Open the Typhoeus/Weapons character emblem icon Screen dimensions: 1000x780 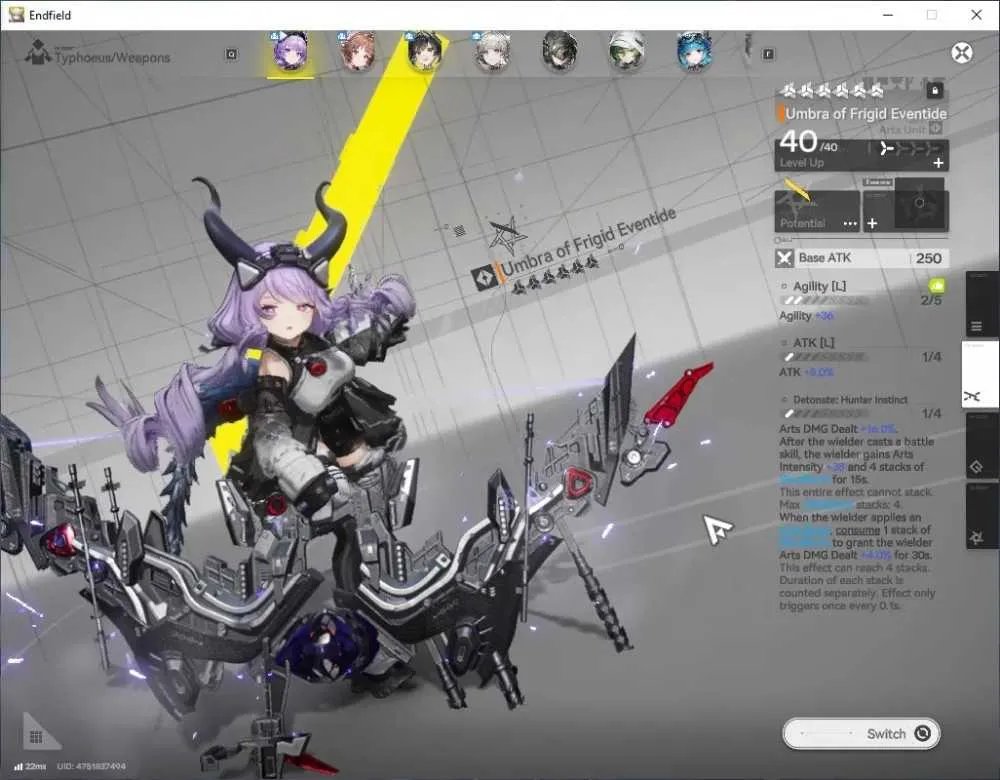[38, 52]
